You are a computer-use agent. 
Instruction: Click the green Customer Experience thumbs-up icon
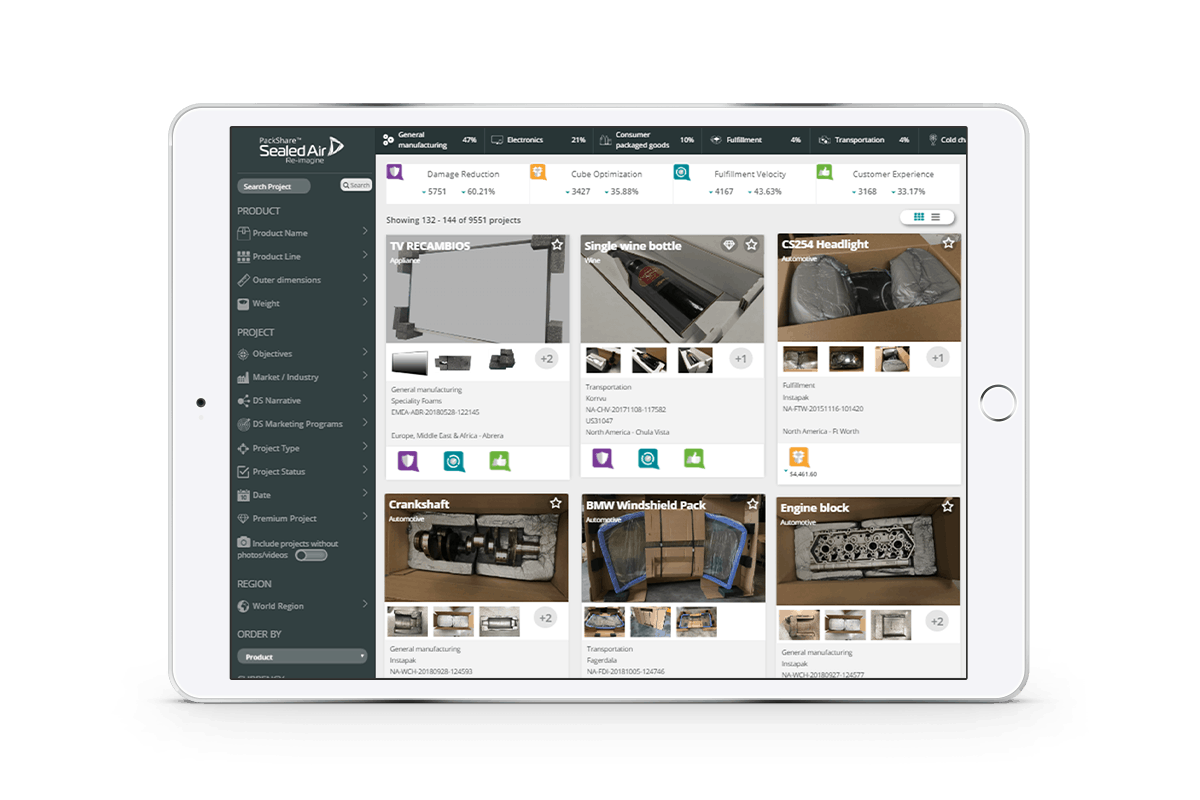824,172
